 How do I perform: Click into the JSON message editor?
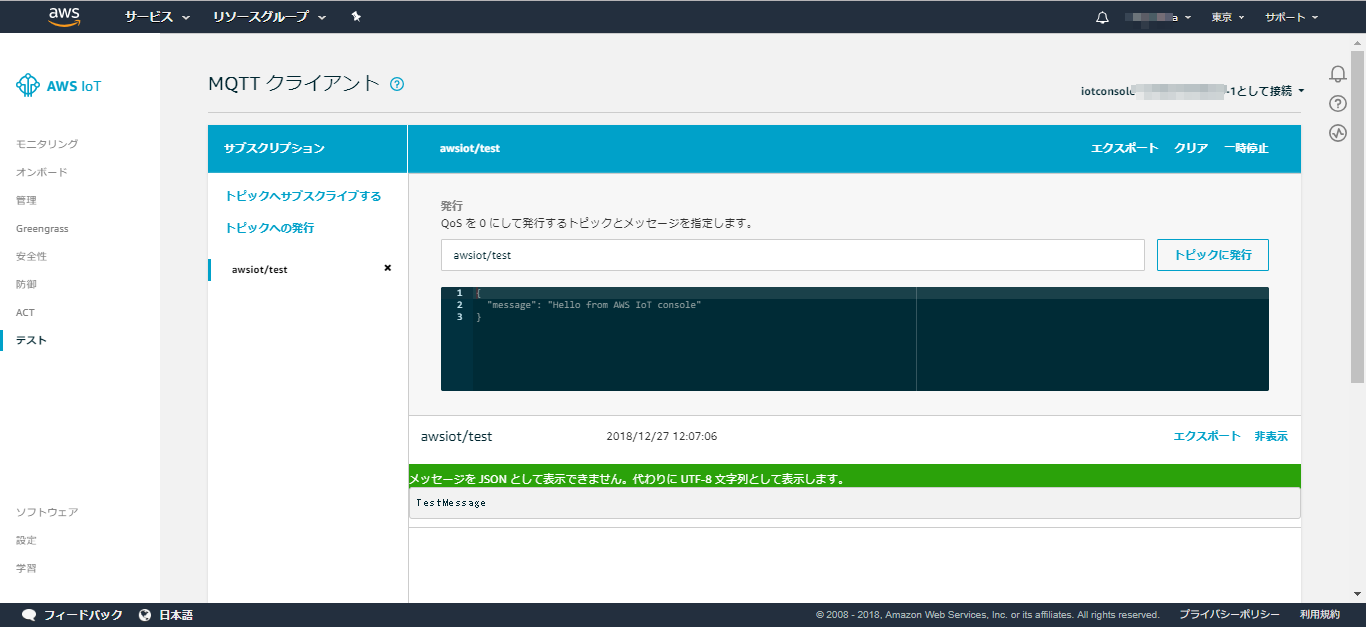(855, 339)
